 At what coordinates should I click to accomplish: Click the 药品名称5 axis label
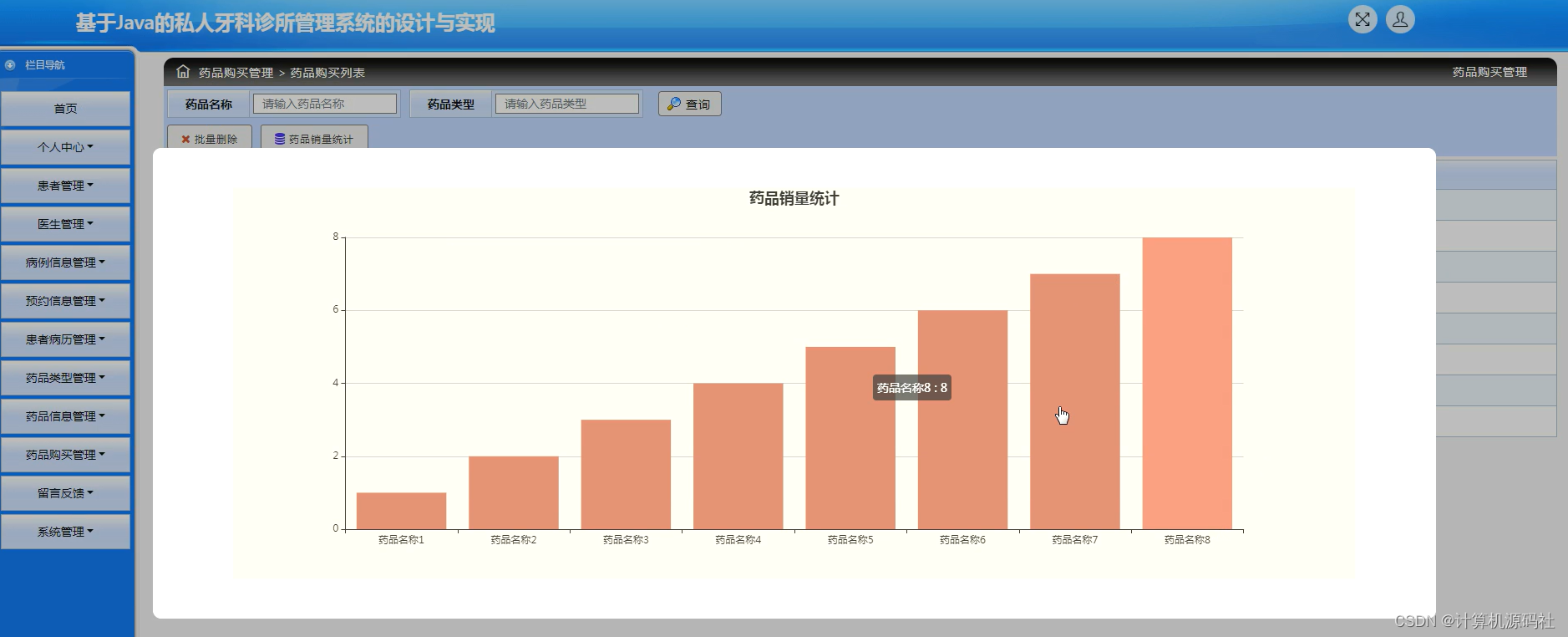pyautogui.click(x=850, y=540)
